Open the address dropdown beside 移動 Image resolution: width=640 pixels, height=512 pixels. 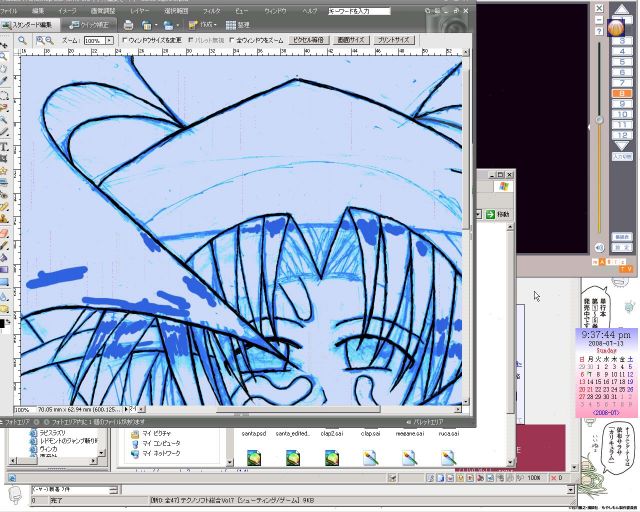tap(479, 214)
